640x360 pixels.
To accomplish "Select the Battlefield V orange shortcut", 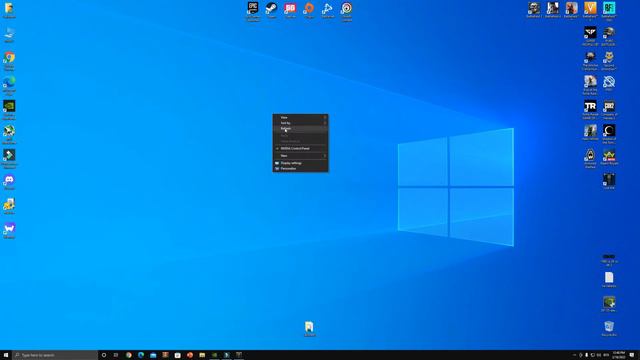I will pyautogui.click(x=590, y=10).
